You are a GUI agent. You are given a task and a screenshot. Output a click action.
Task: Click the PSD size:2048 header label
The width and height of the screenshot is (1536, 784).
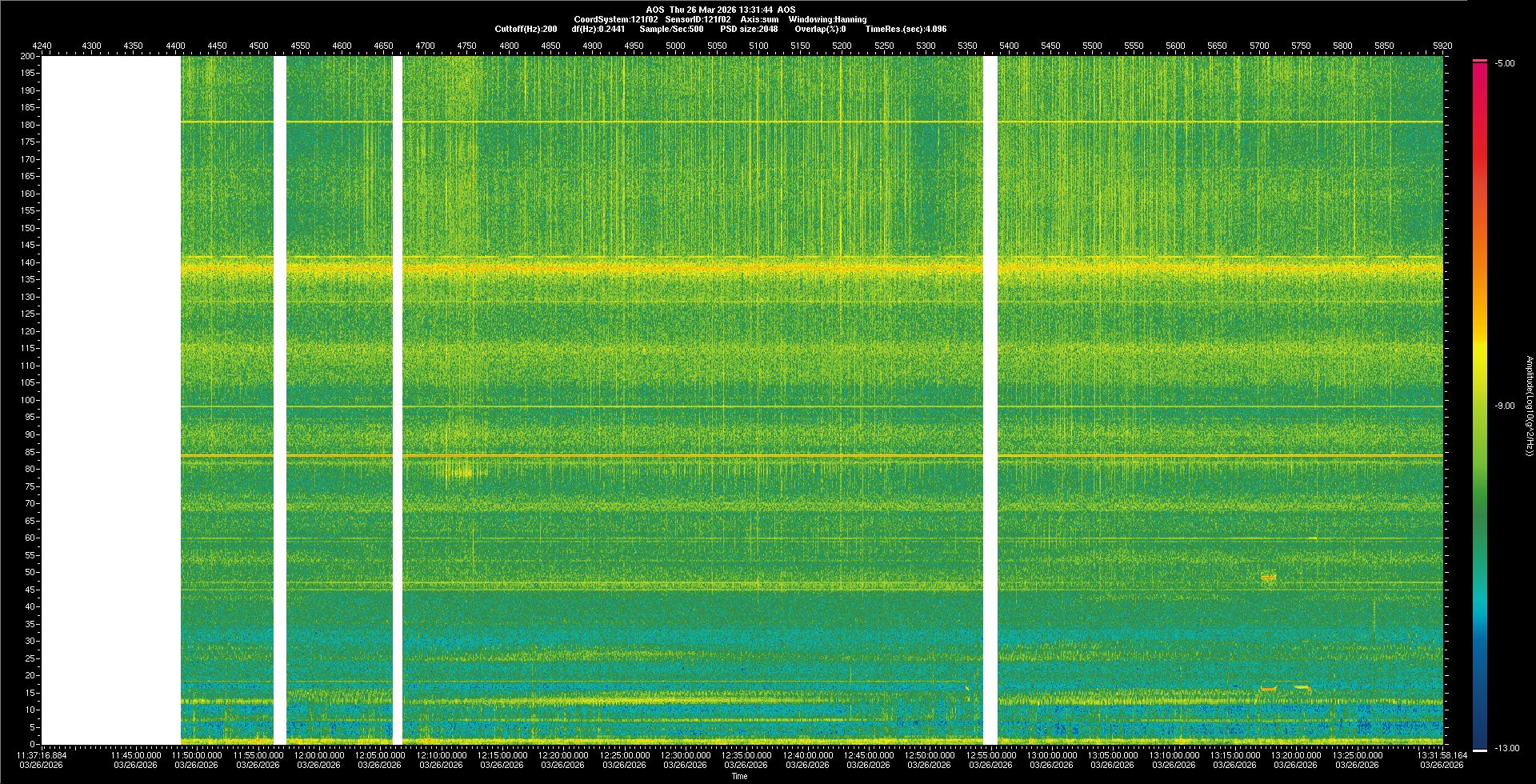click(749, 29)
